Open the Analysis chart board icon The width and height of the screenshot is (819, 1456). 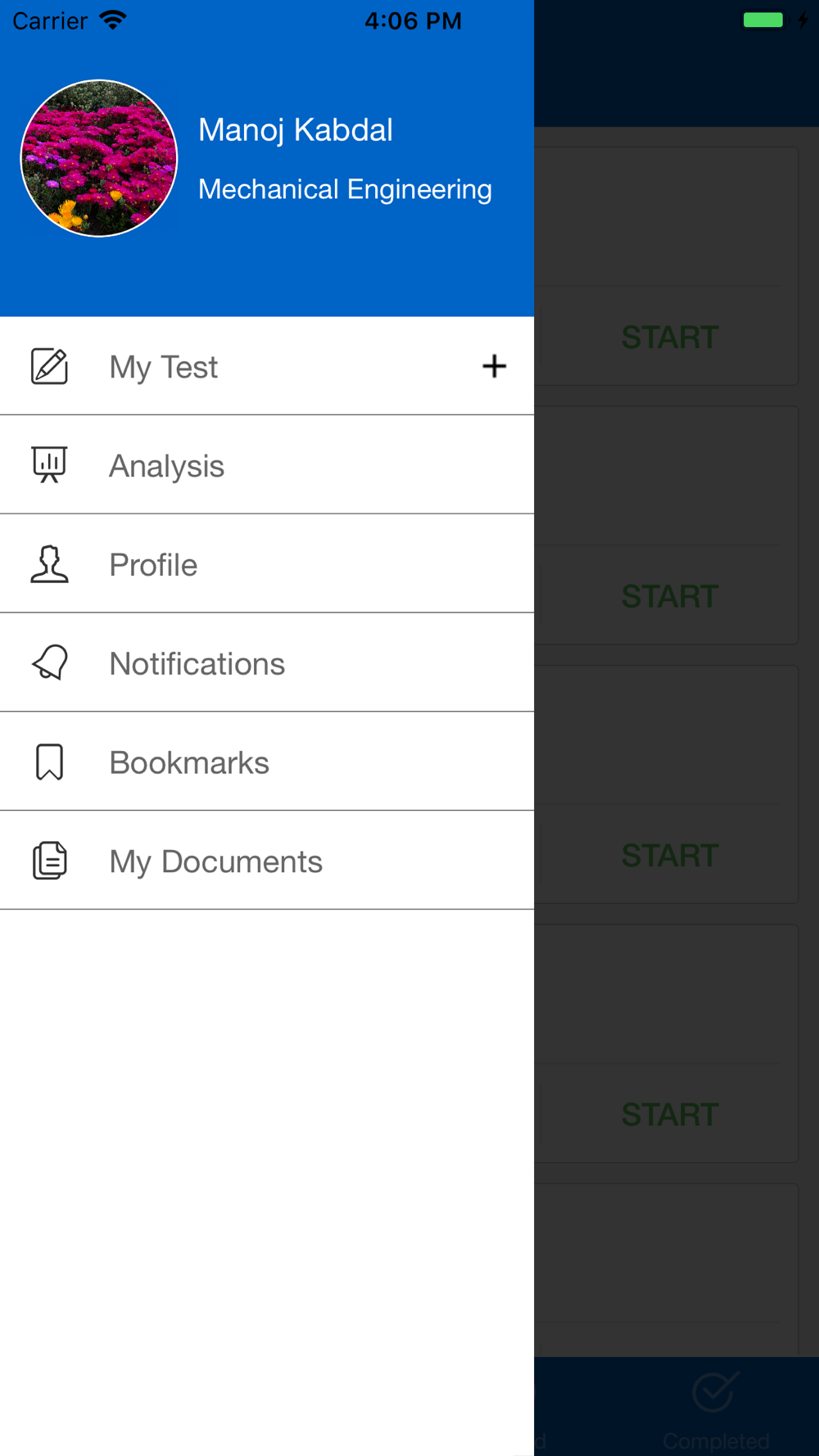click(49, 464)
